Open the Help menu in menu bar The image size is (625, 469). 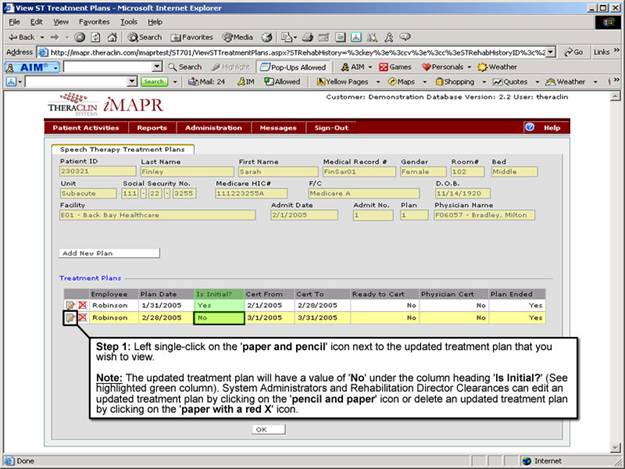[155, 22]
